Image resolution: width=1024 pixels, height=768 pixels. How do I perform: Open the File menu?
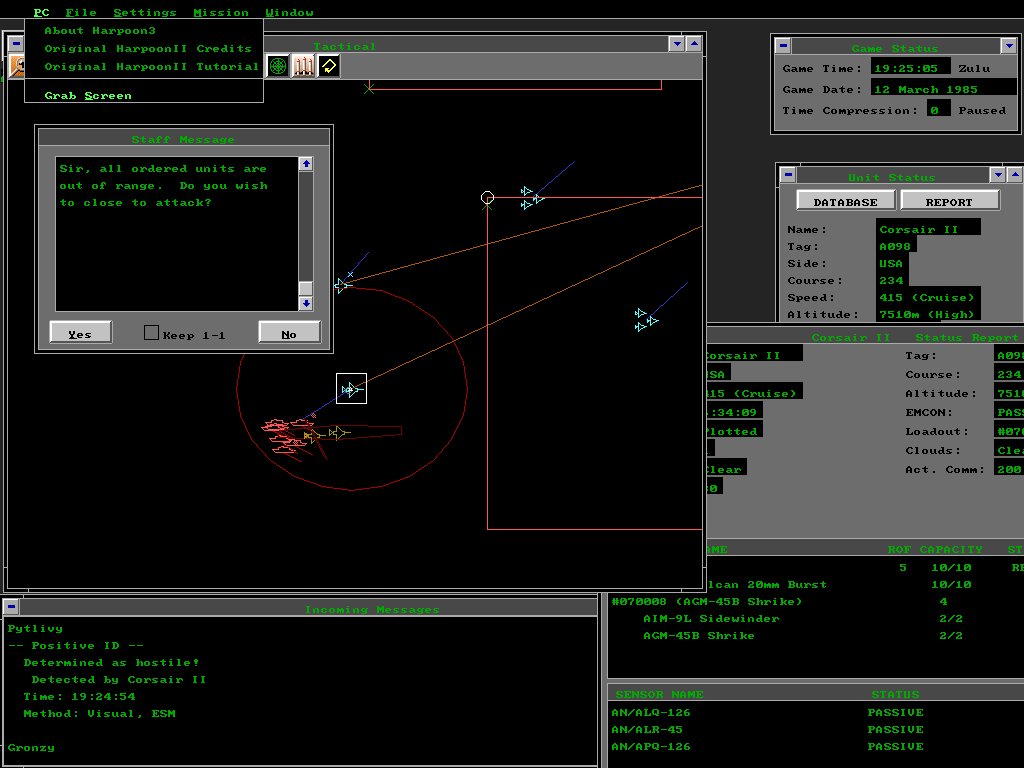pyautogui.click(x=81, y=12)
